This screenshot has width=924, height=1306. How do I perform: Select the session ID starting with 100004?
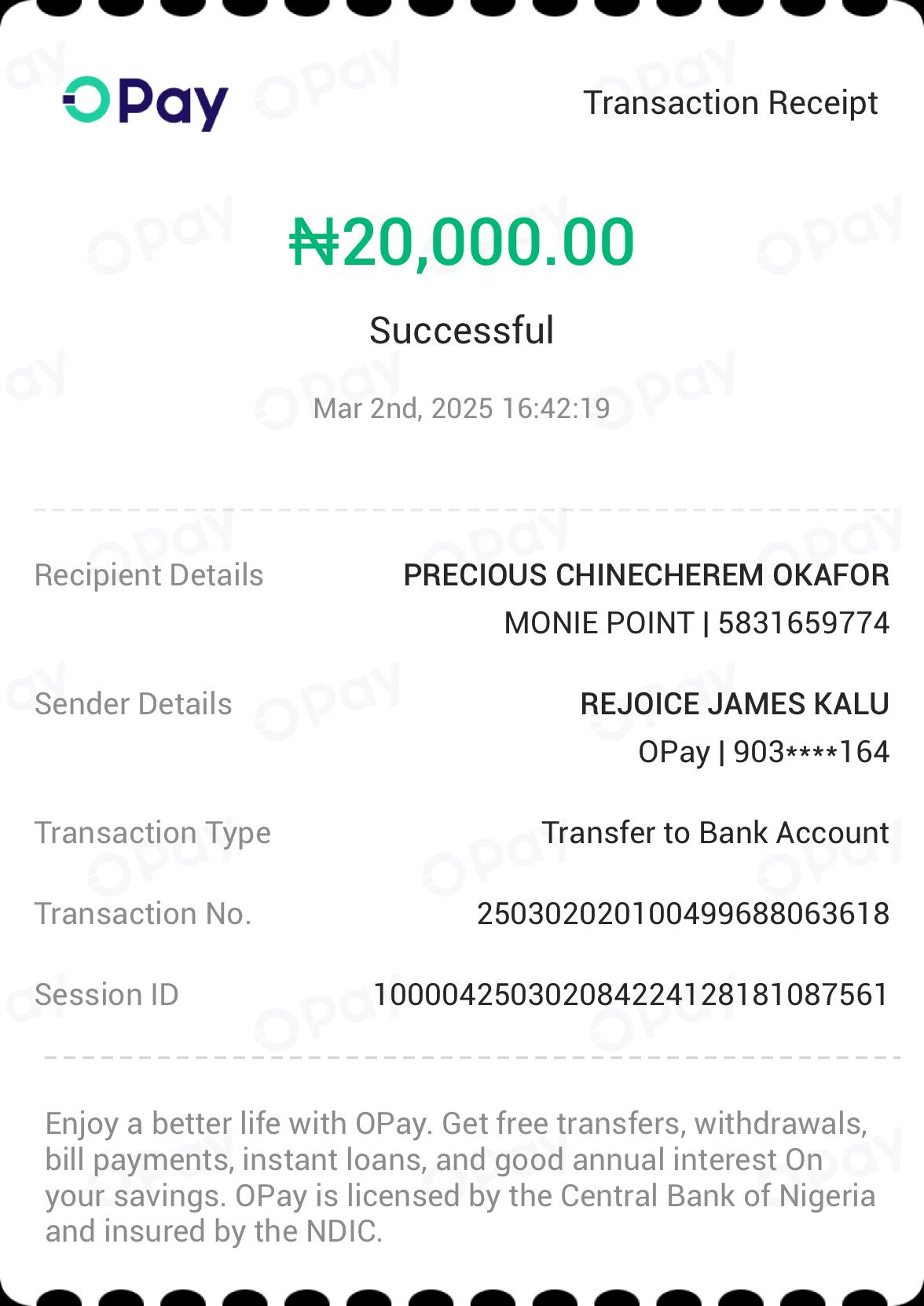coord(631,995)
